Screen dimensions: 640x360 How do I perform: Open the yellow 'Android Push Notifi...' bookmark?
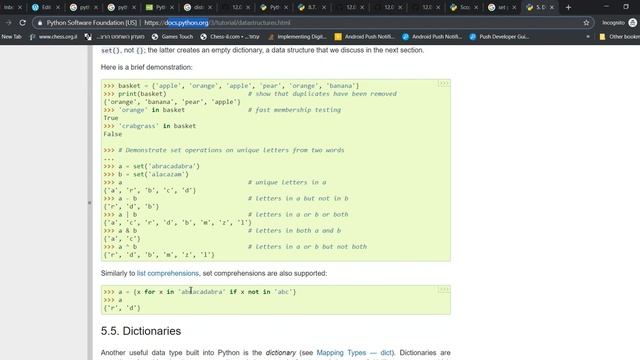tap(364, 37)
